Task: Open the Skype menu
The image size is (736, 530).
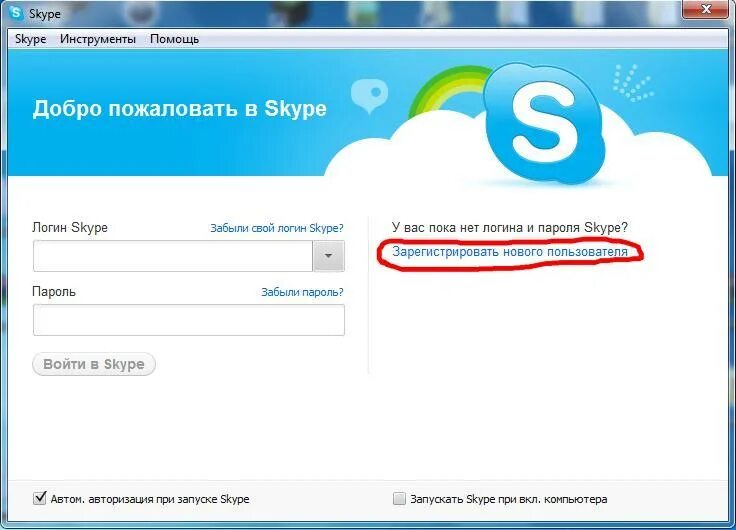Action: point(31,39)
